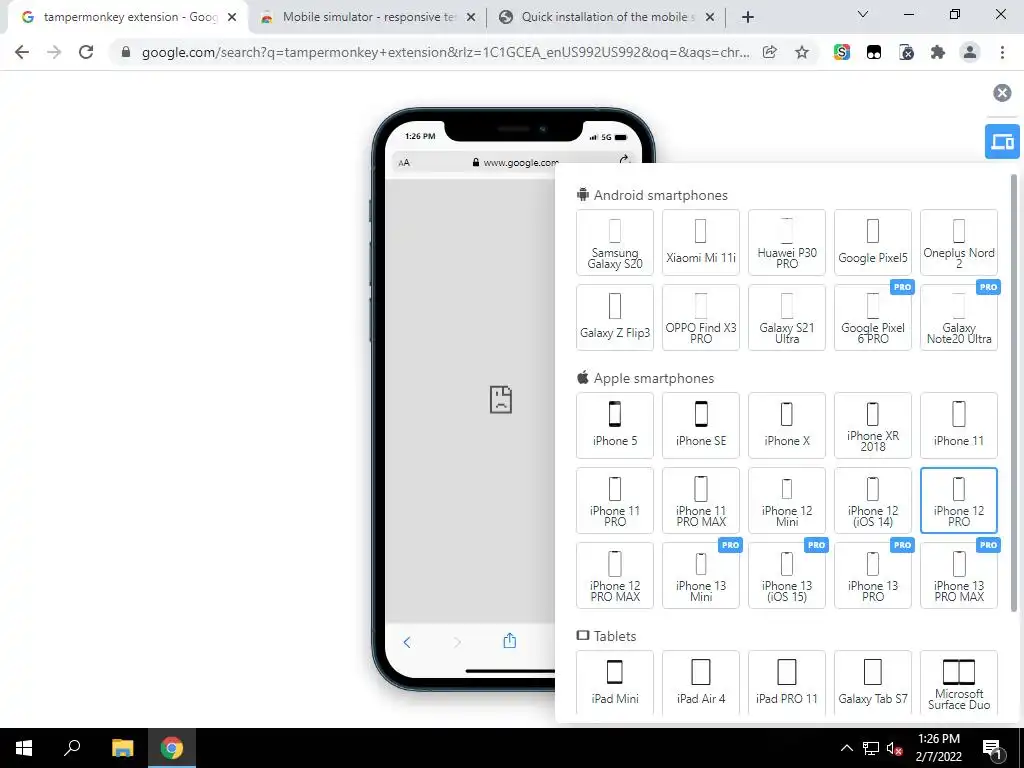Image resolution: width=1024 pixels, height=768 pixels.
Task: Choose Oneplus Nord 2 device
Action: coord(959,242)
